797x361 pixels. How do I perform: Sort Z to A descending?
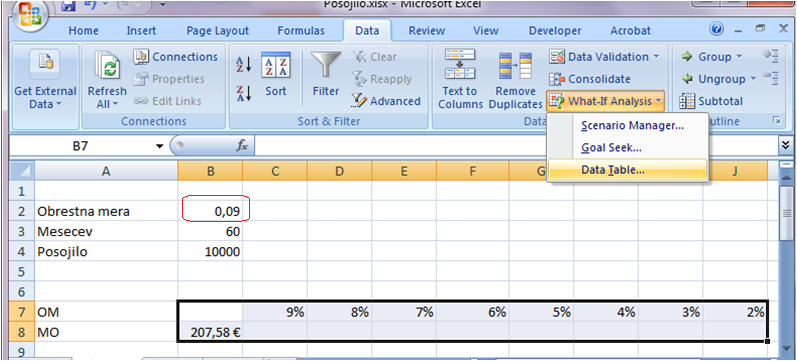point(244,94)
